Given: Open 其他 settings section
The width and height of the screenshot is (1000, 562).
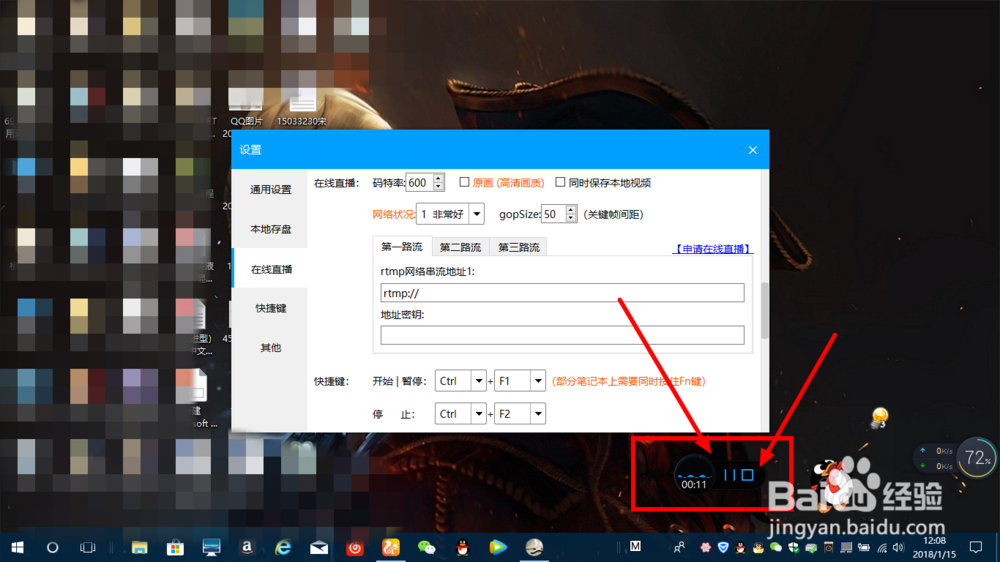Looking at the screenshot, I should coord(270,348).
